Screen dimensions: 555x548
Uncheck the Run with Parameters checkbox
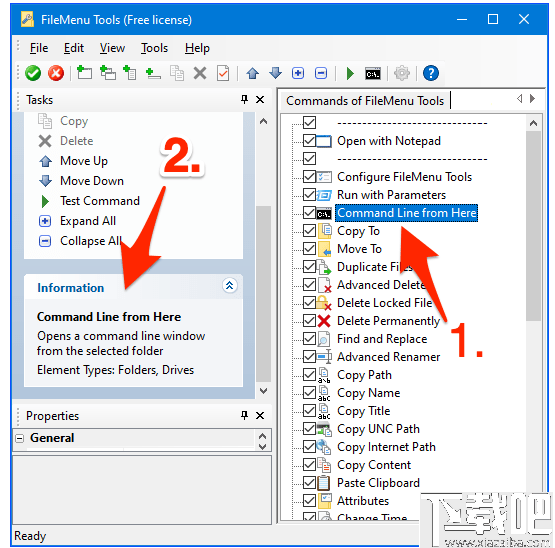(309, 195)
